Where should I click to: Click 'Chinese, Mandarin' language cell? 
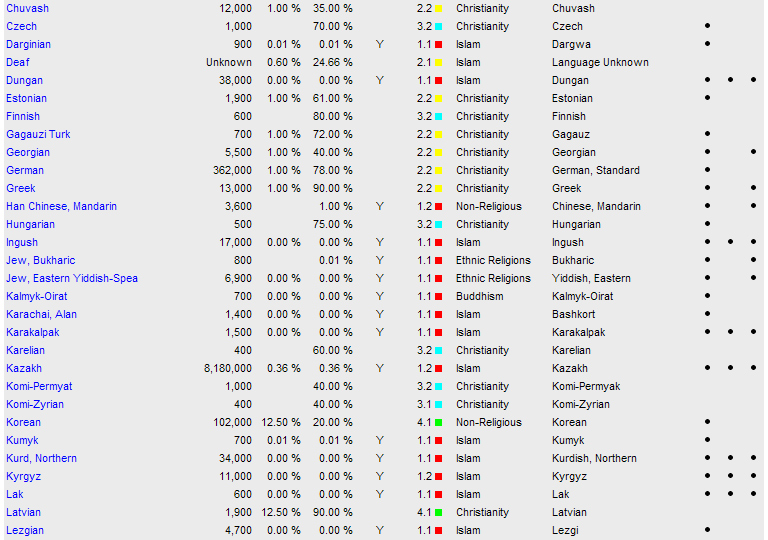click(x=597, y=206)
